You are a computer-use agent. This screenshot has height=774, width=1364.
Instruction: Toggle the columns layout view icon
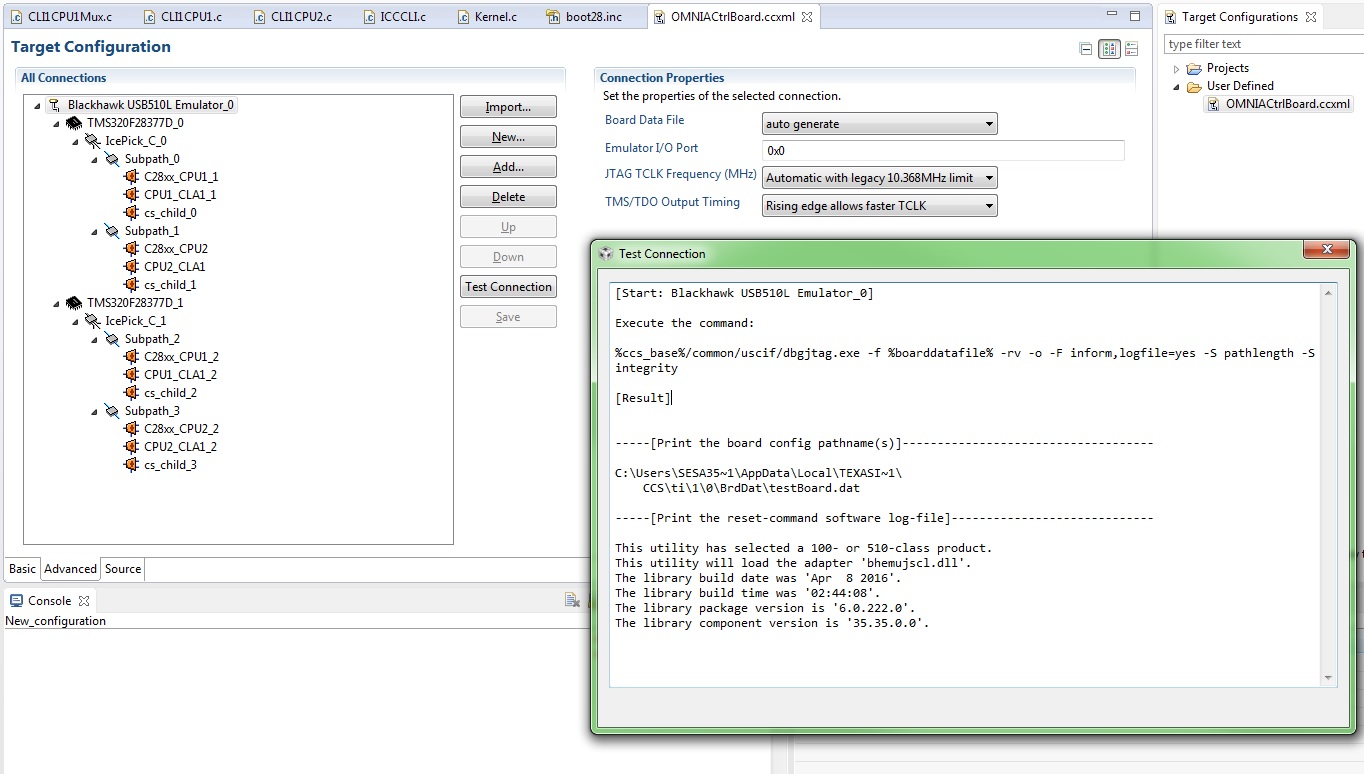(x=1109, y=48)
